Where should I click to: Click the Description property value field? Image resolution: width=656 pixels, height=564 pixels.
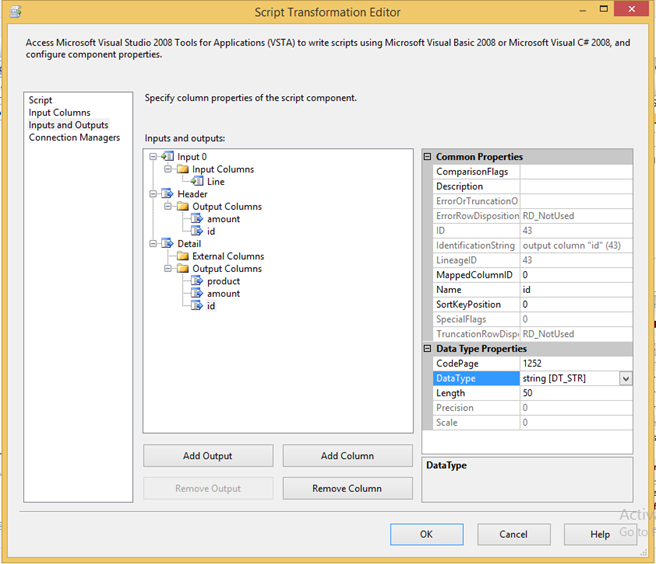(x=576, y=186)
